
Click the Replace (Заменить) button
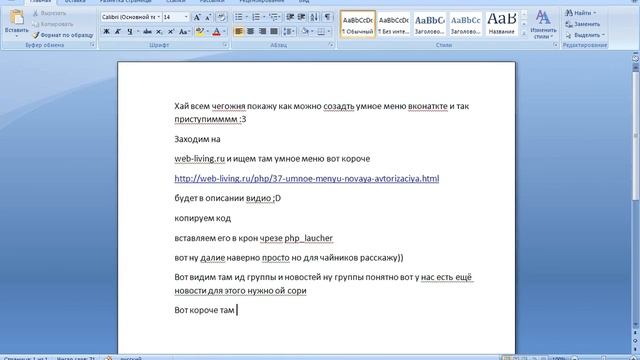[x=583, y=24]
